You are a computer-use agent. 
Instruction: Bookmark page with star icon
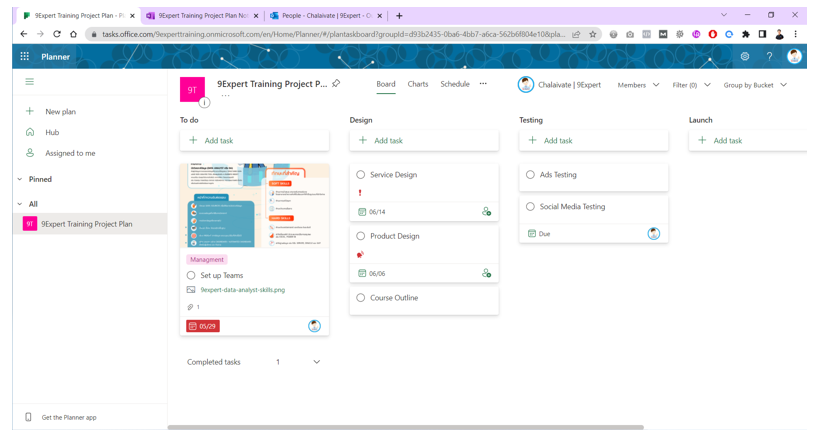(x=592, y=34)
